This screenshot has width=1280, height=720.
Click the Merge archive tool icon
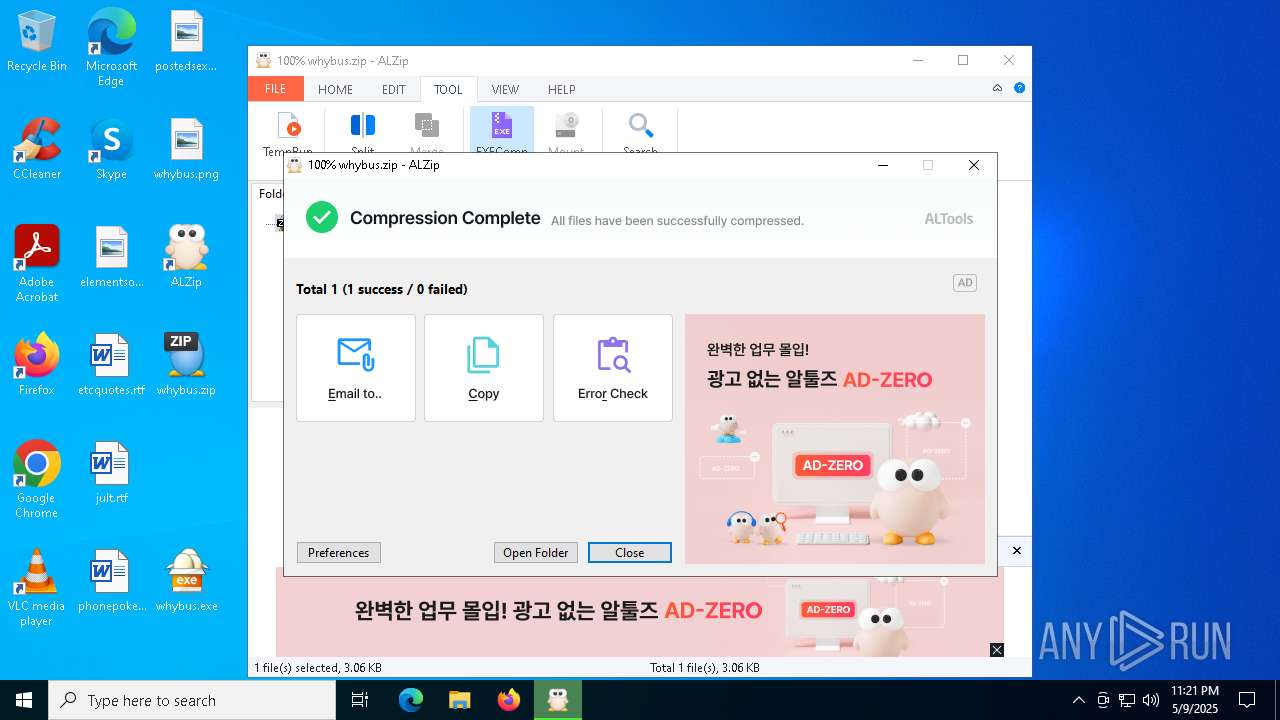coord(427,128)
